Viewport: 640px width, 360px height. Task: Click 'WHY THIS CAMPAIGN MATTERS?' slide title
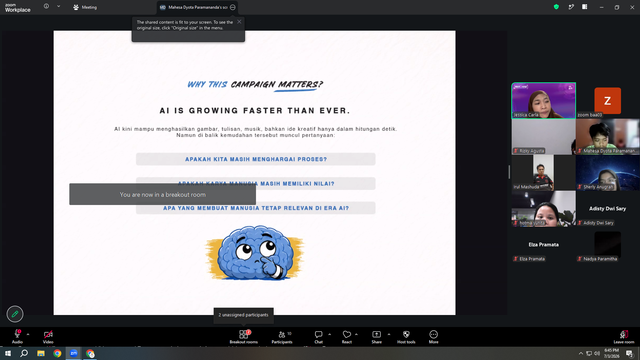tap(255, 84)
